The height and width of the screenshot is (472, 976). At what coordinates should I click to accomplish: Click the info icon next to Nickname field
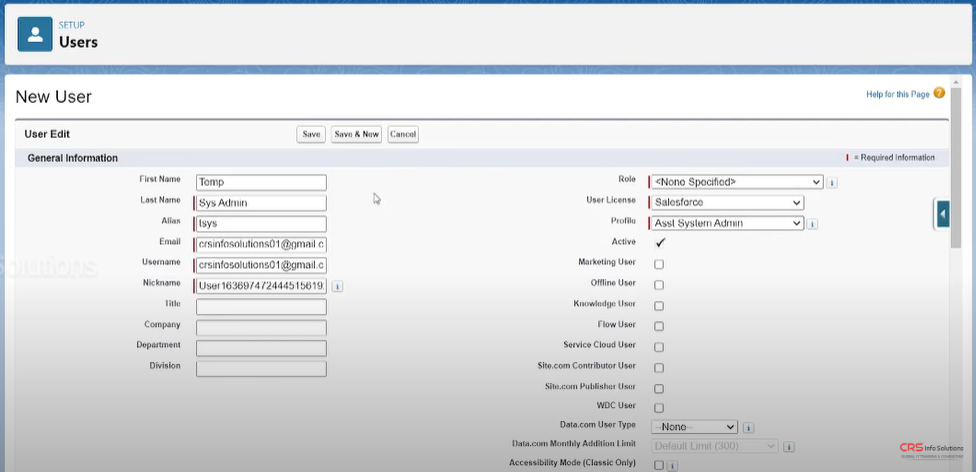click(337, 286)
